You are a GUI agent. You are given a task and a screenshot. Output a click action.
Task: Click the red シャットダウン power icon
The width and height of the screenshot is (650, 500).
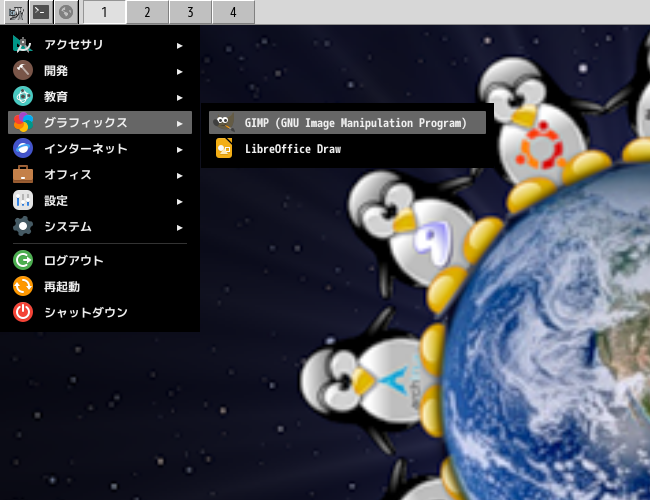pos(23,312)
